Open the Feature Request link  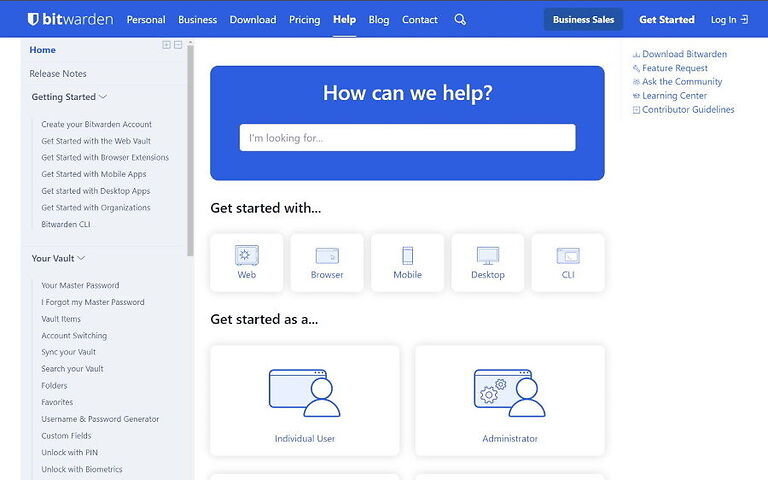[x=674, y=68]
